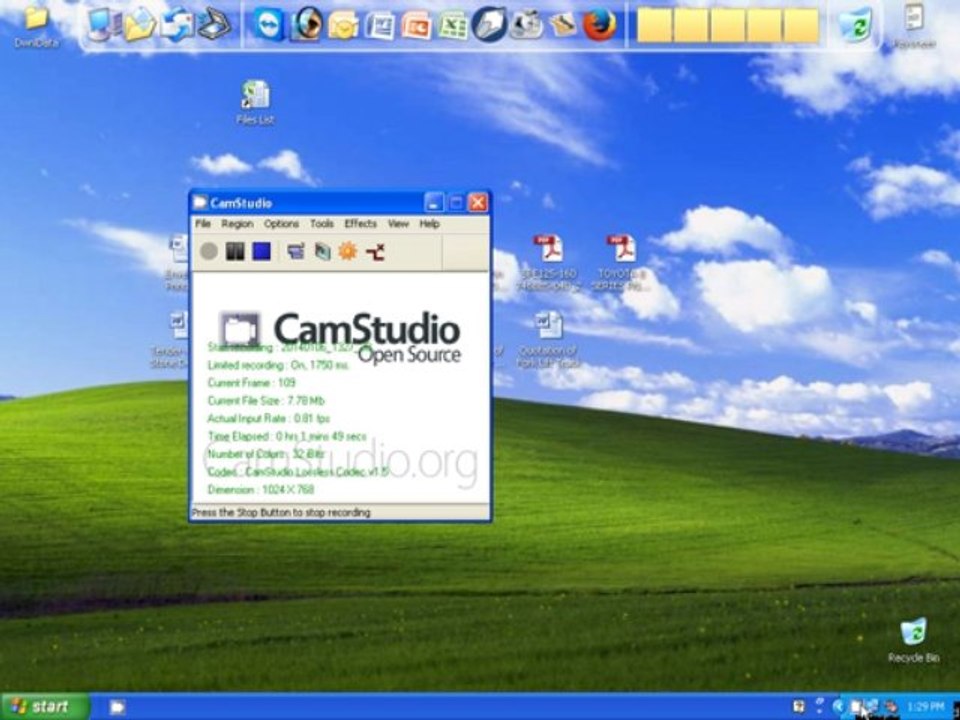Open the Options menu
Image resolution: width=960 pixels, height=720 pixels.
282,224
